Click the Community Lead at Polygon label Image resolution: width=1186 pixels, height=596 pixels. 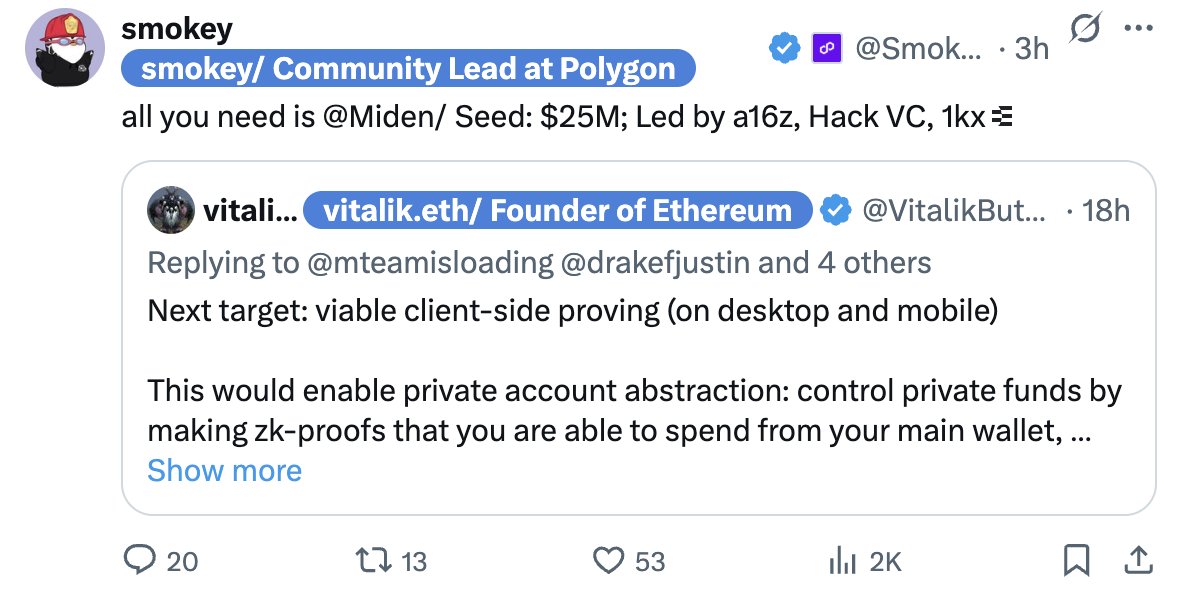pyautogui.click(x=408, y=69)
